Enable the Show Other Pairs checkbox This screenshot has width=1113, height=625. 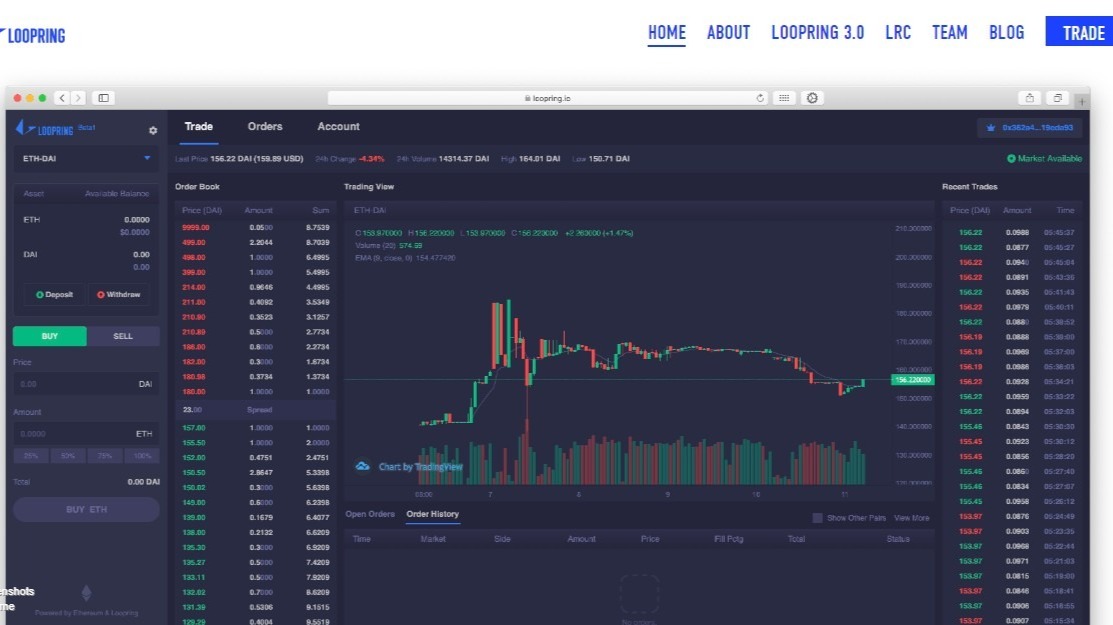click(817, 518)
